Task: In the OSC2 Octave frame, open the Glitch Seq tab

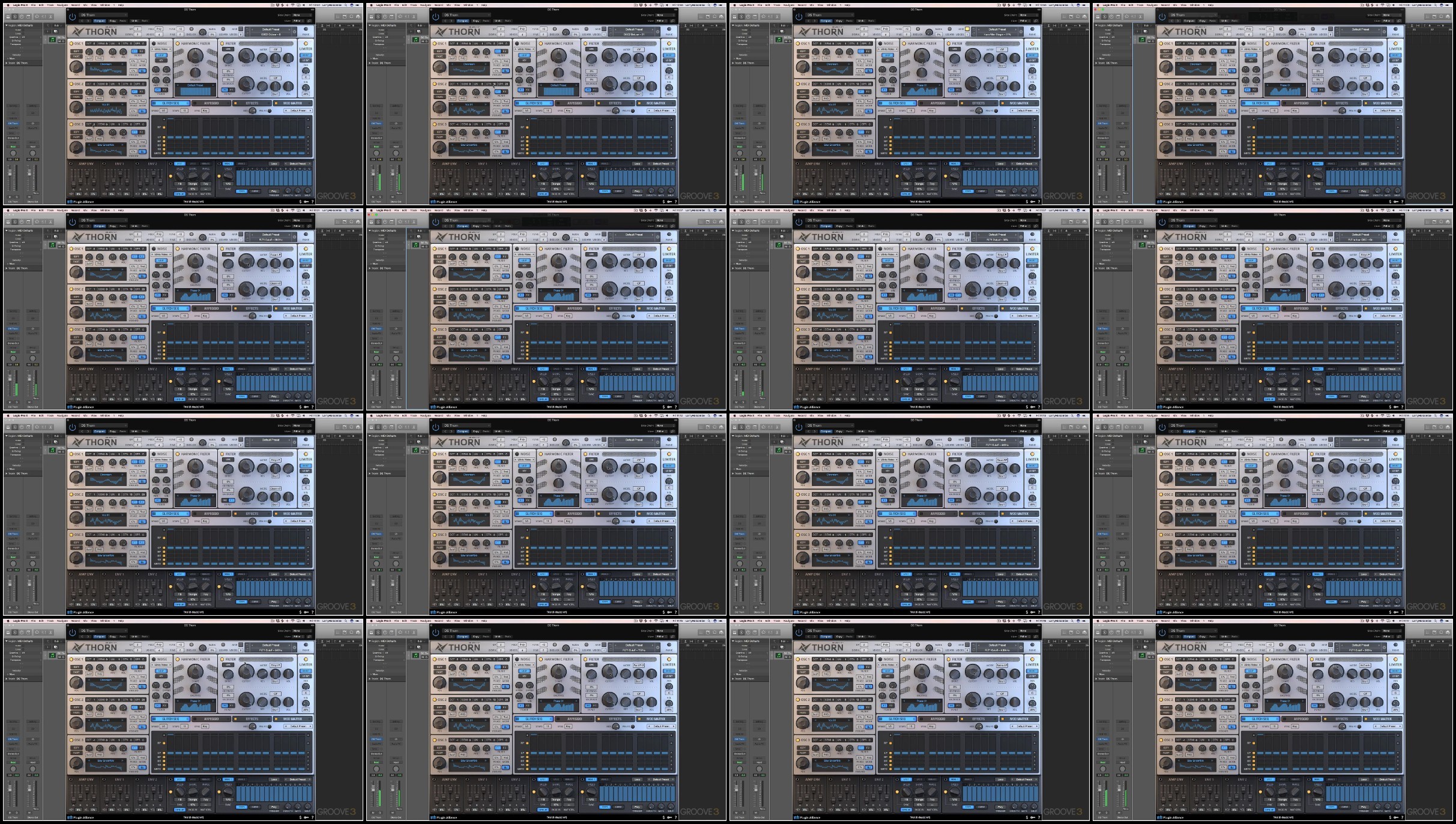Action: point(171,103)
